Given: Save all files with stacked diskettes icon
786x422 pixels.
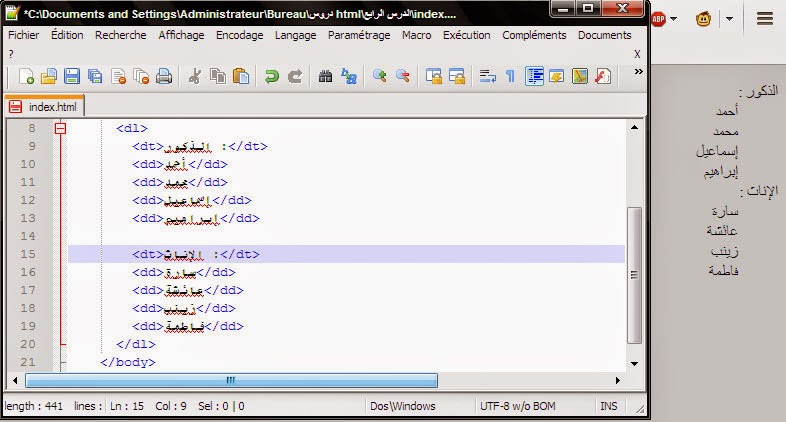Looking at the screenshot, I should (95, 76).
